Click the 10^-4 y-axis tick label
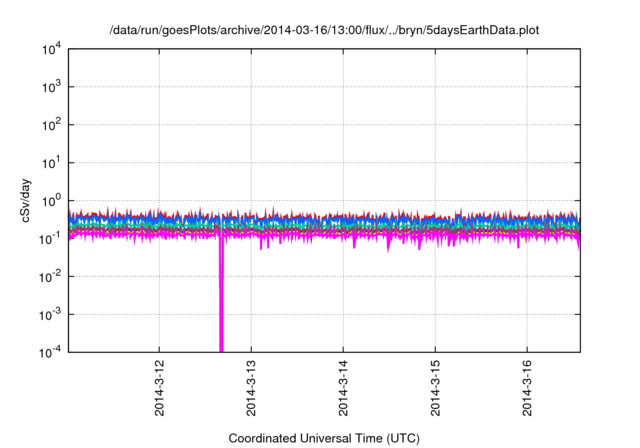640x448 pixels. tap(50, 352)
